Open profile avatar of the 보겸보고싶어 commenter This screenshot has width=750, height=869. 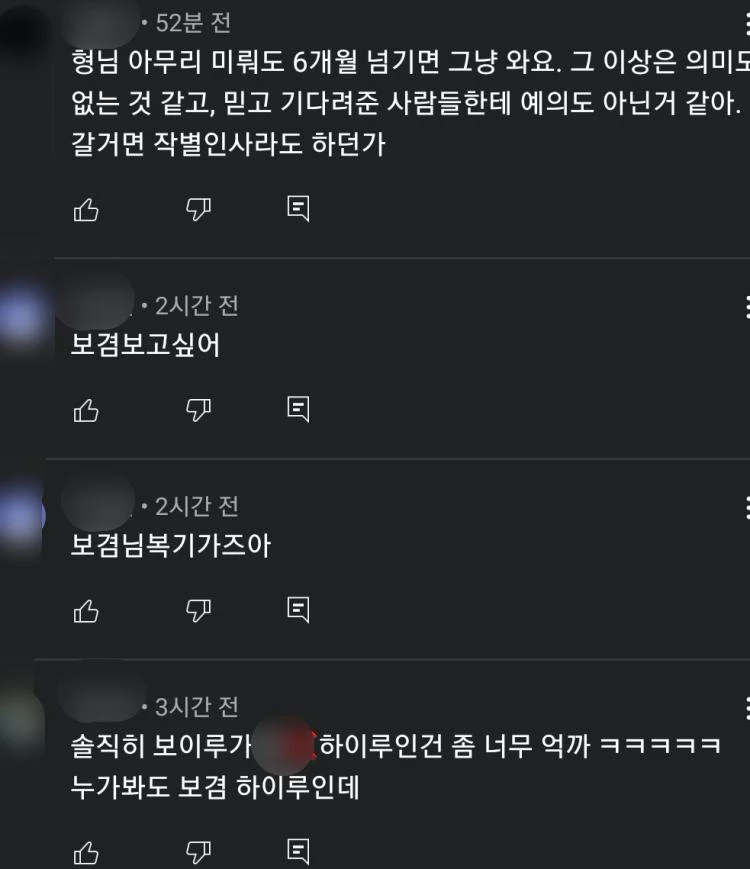pyautogui.click(x=22, y=319)
